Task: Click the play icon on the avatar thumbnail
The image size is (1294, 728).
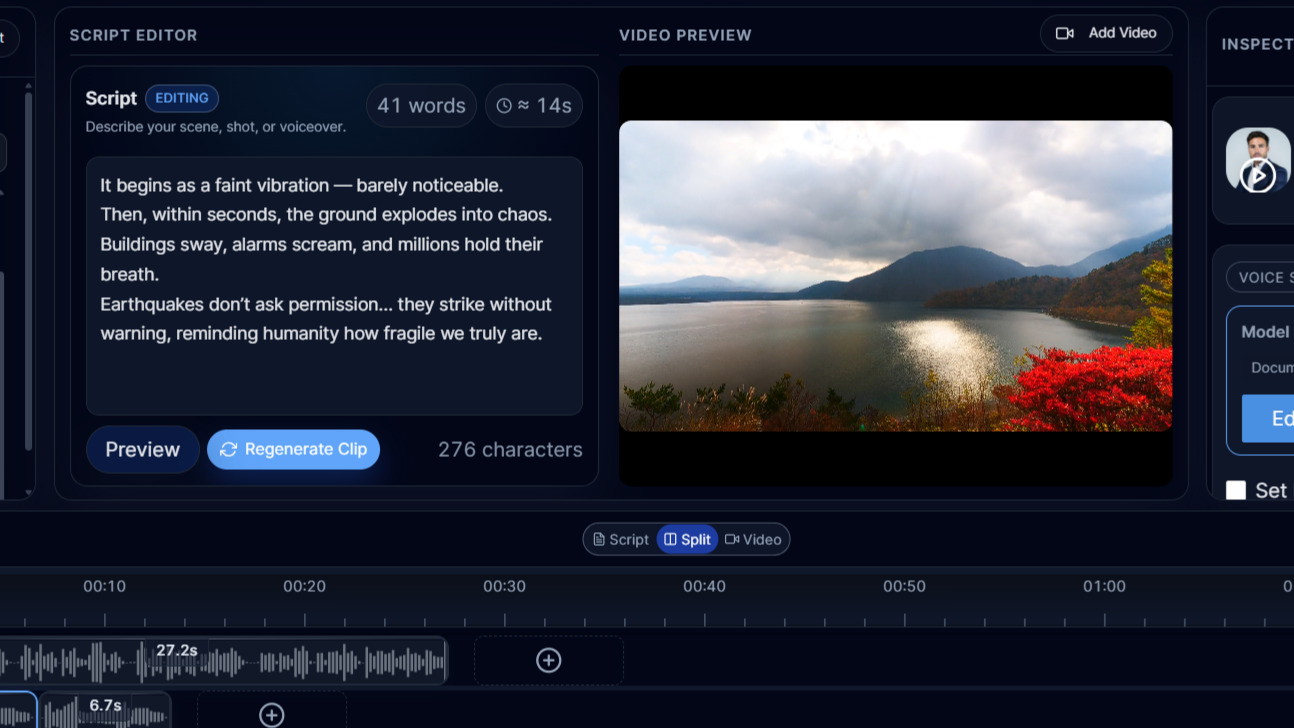Action: point(1257,176)
